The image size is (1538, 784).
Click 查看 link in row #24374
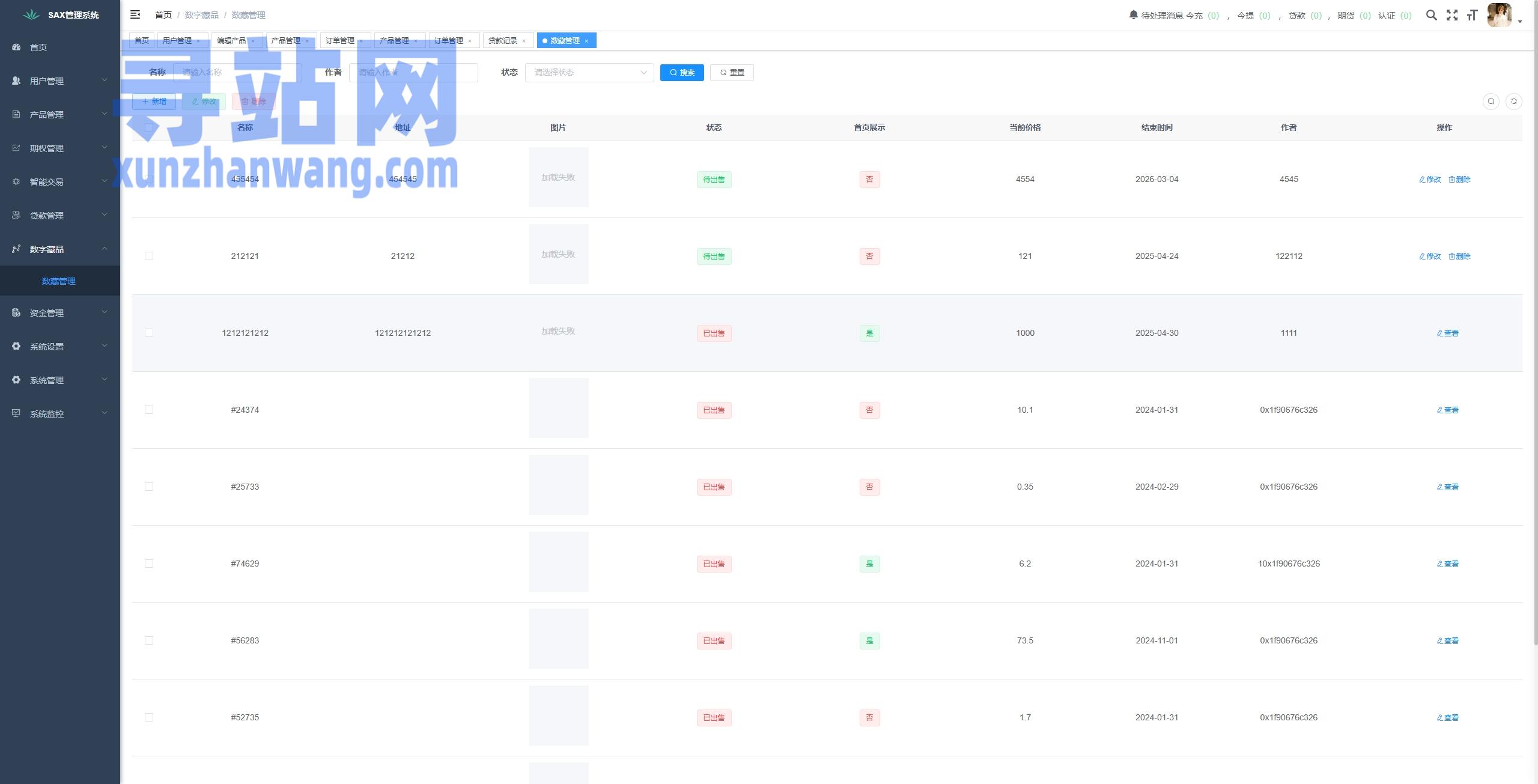(x=1447, y=410)
